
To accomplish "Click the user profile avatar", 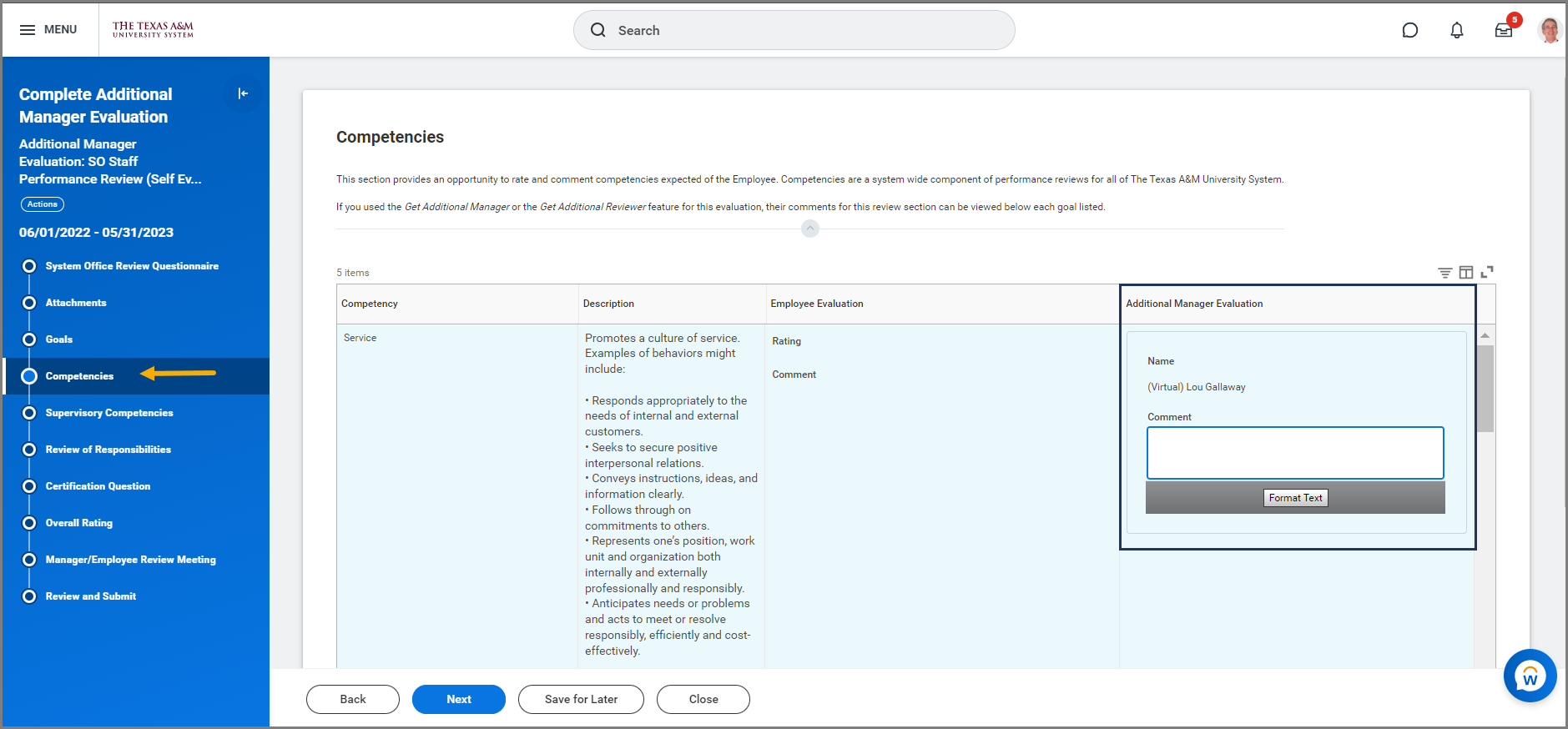I will [1549, 31].
